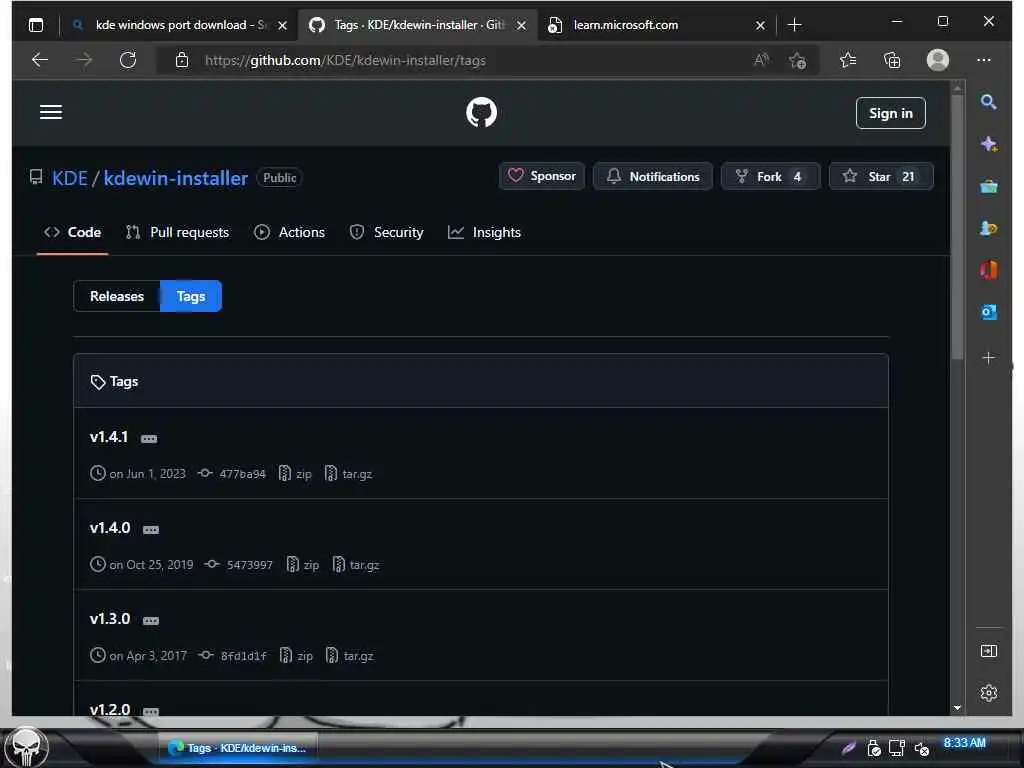
Task: Download v1.4.0 tar.gz archive
Action: click(x=356, y=565)
